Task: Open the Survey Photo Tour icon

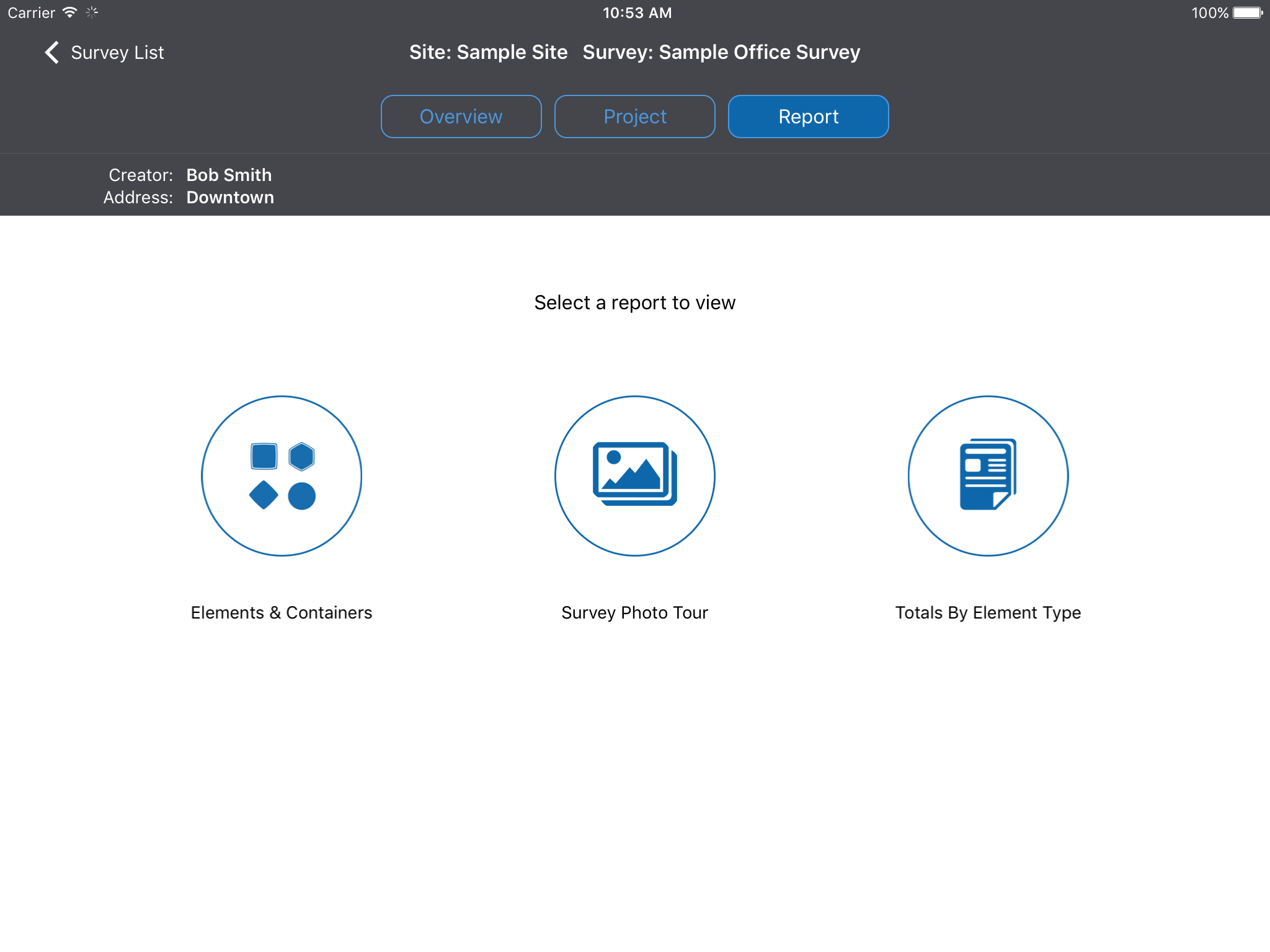Action: click(x=634, y=475)
